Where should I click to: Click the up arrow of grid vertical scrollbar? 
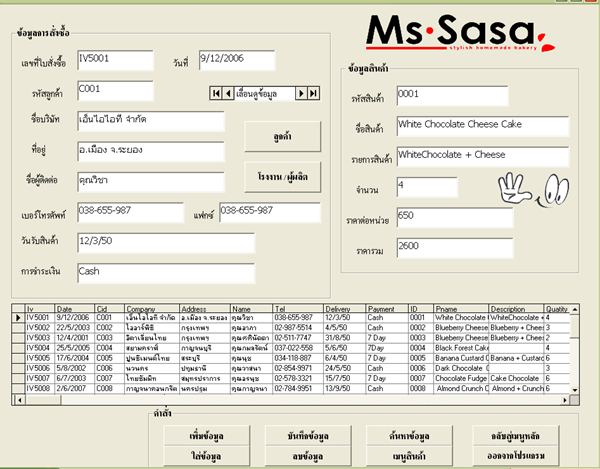click(x=575, y=309)
